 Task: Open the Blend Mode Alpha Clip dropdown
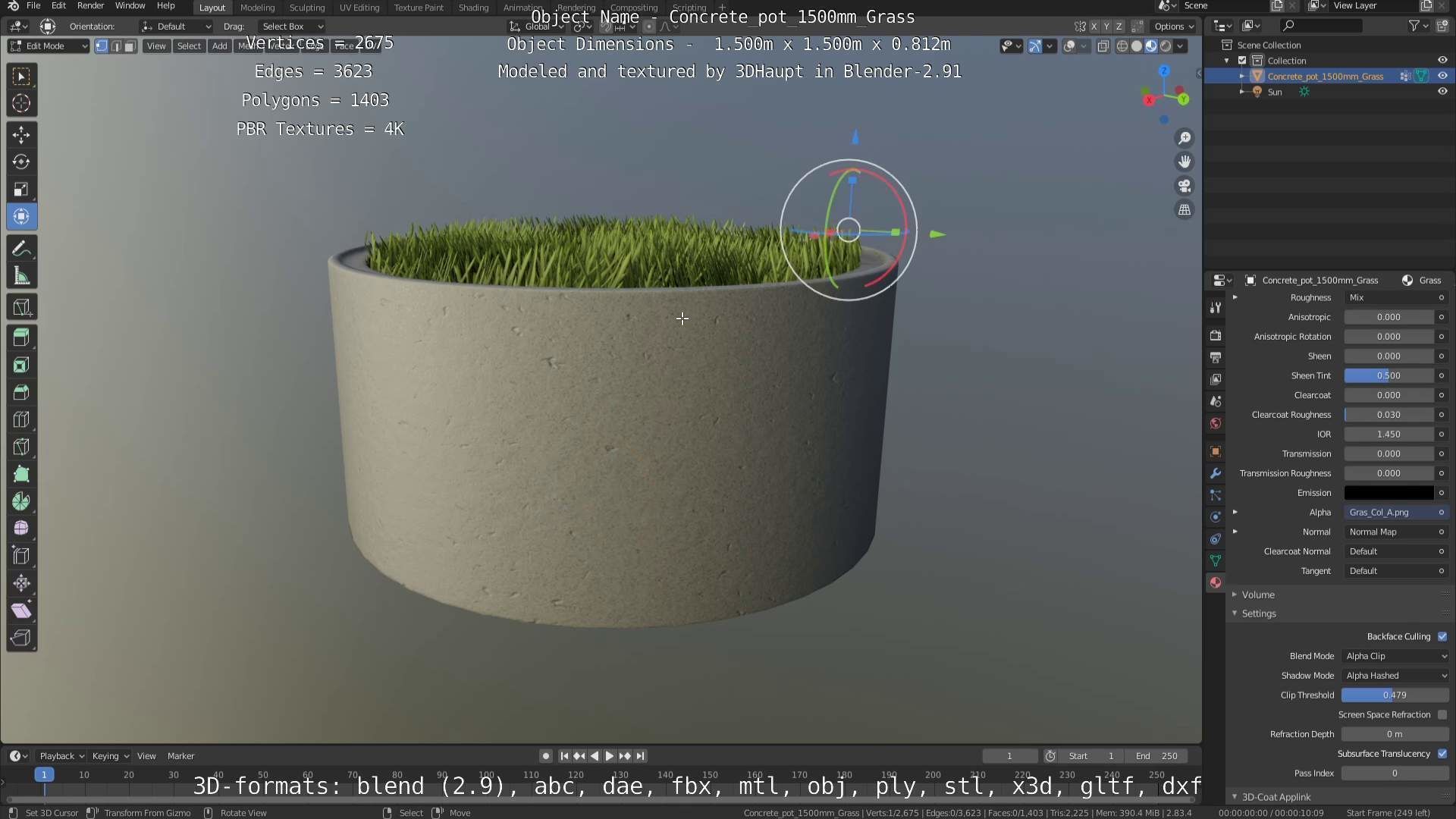[1395, 656]
